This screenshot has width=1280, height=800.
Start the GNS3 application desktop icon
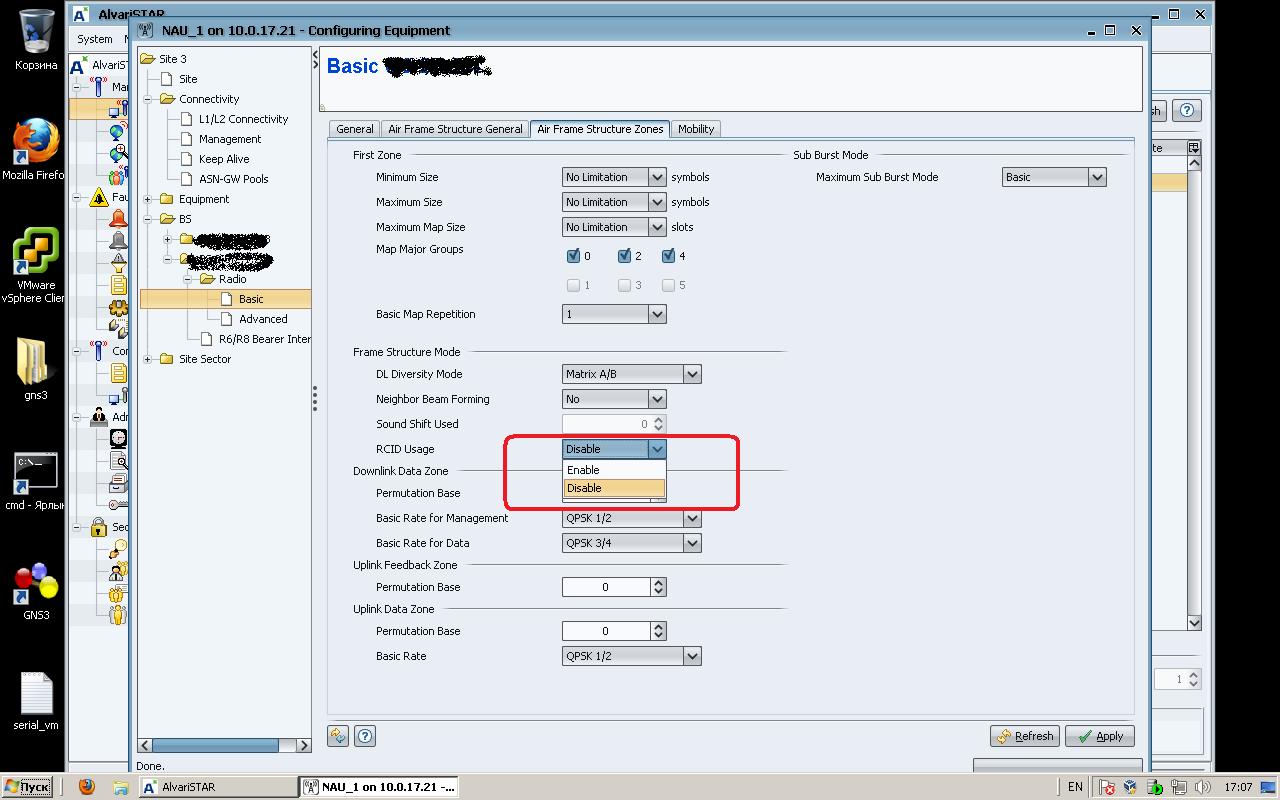point(36,590)
